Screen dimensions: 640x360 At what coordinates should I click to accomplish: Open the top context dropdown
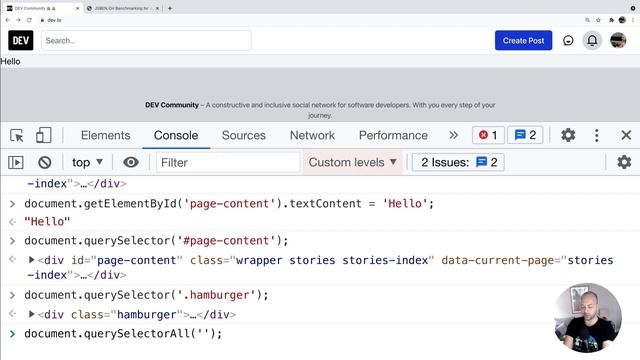coord(87,162)
